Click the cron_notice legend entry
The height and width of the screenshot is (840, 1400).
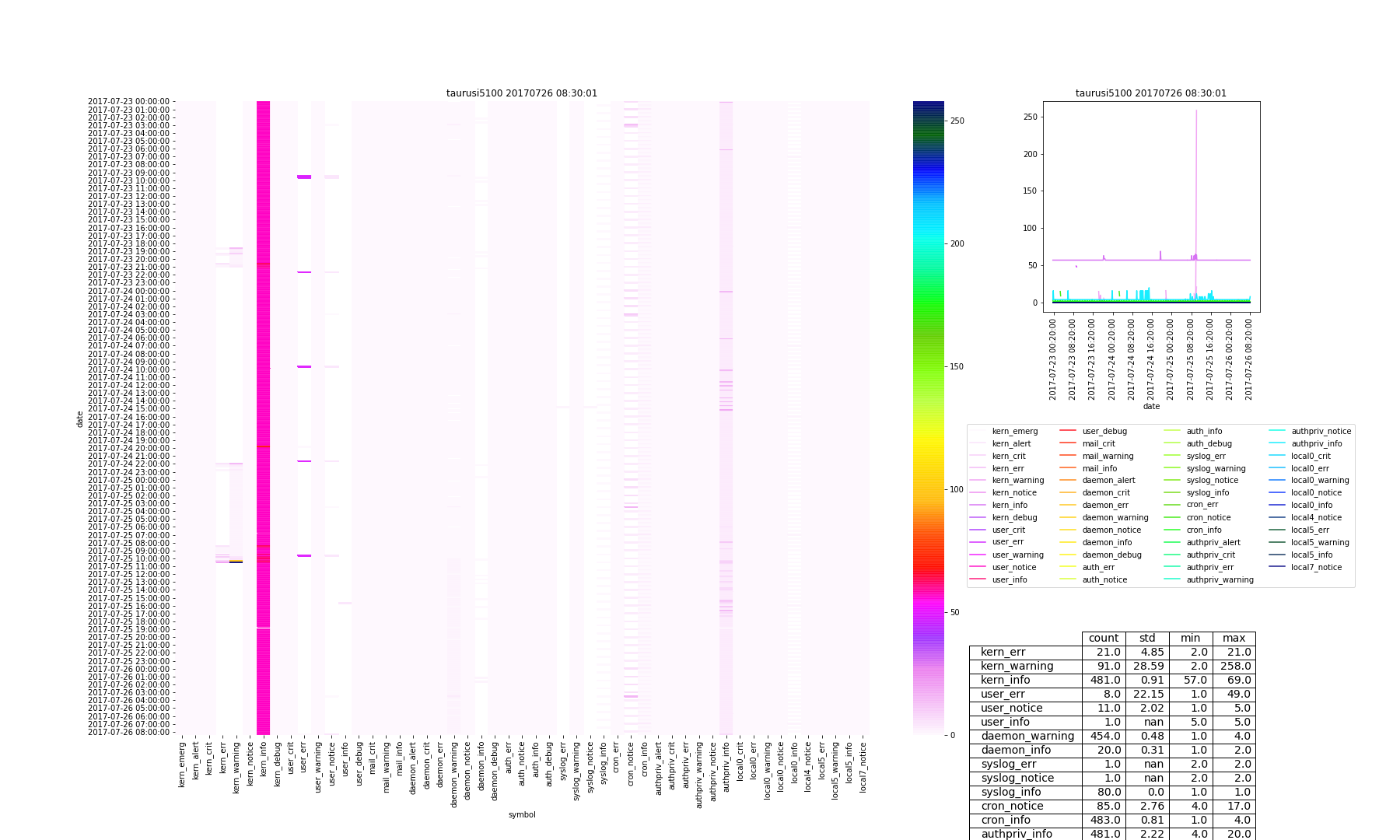click(x=1208, y=517)
